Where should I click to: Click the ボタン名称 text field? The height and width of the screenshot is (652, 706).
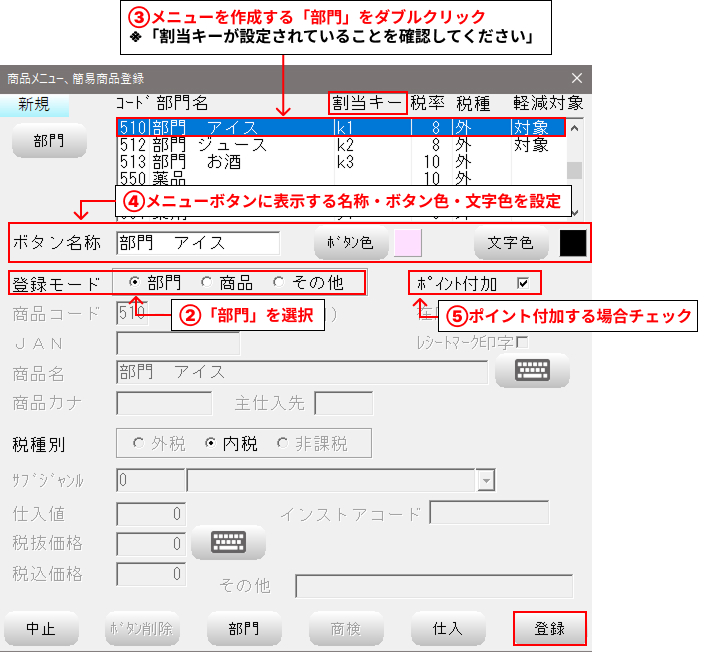tap(197, 243)
